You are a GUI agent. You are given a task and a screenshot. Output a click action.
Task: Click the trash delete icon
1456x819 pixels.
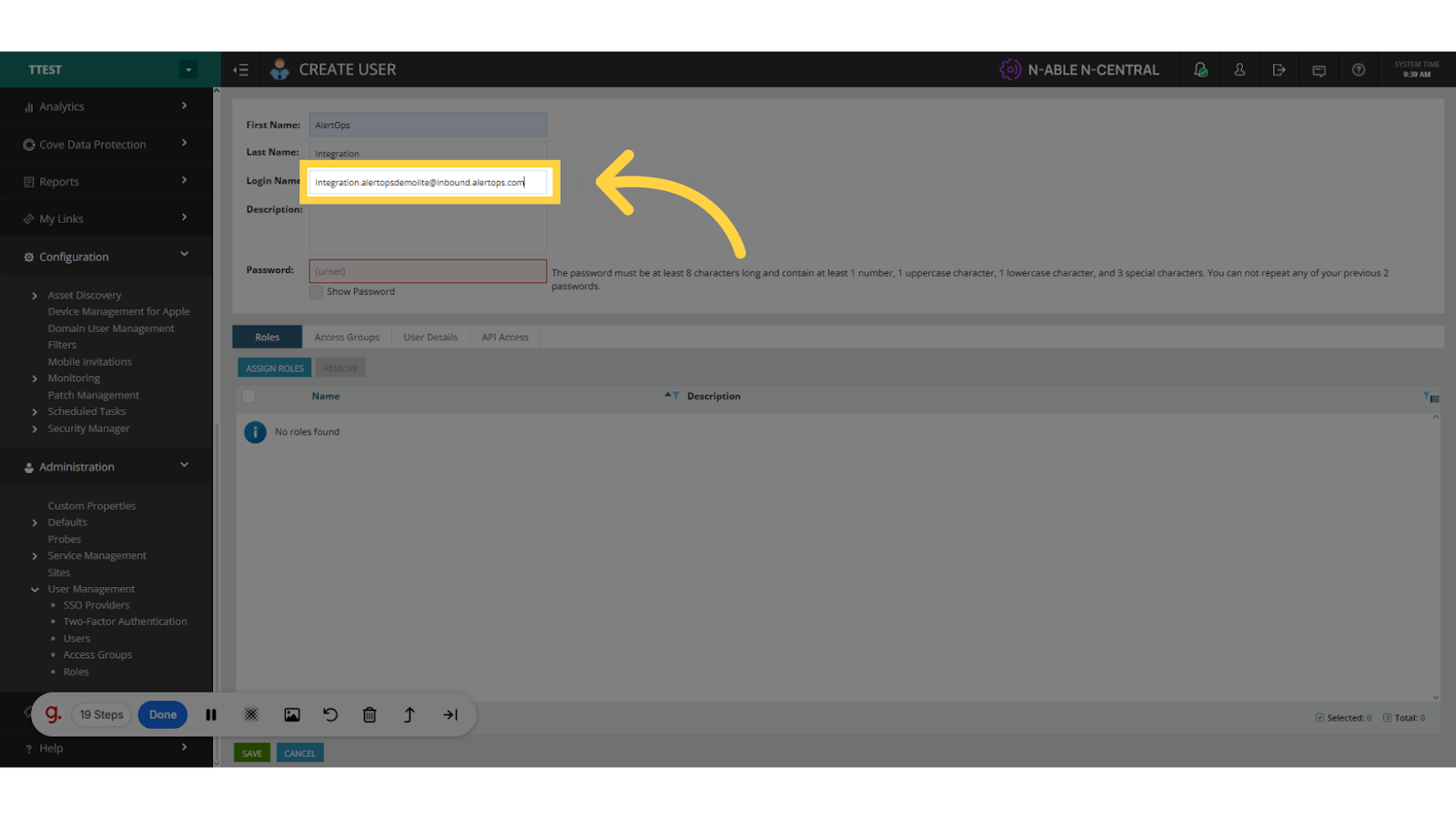click(x=369, y=715)
